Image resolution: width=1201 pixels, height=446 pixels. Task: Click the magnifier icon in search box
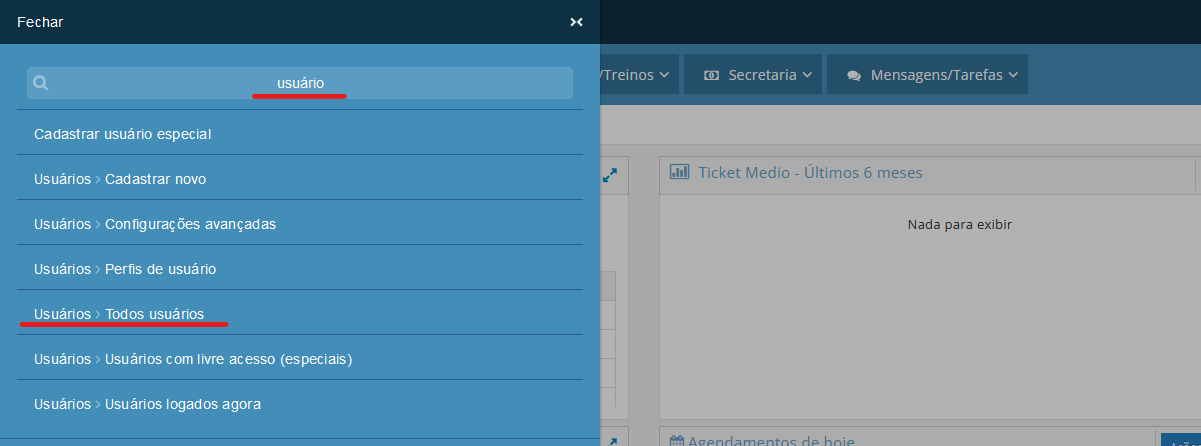[41, 84]
